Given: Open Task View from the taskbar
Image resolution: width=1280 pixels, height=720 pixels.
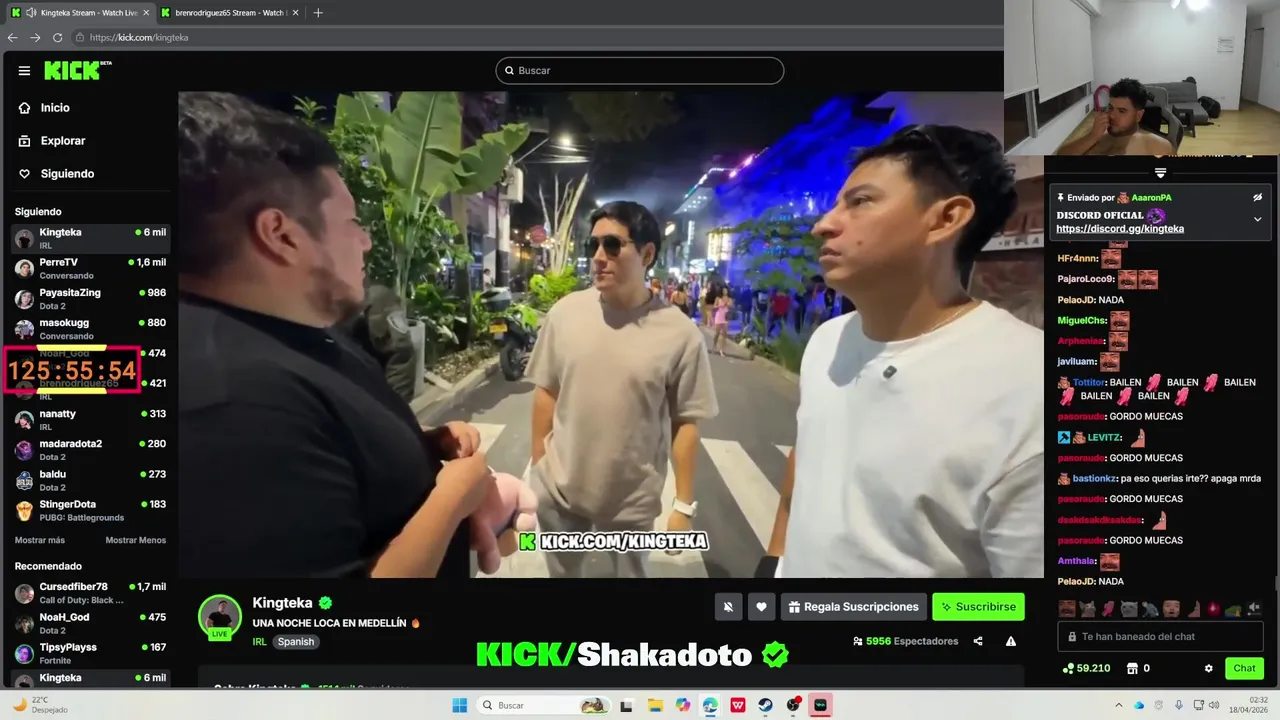Looking at the screenshot, I should tap(627, 705).
